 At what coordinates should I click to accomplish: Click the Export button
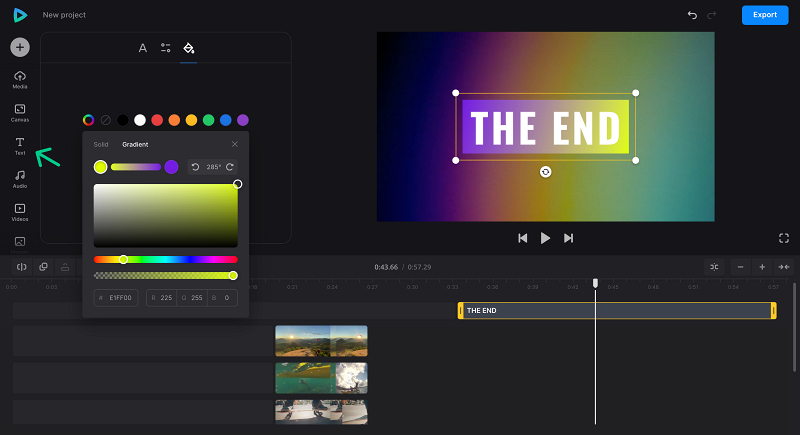765,15
